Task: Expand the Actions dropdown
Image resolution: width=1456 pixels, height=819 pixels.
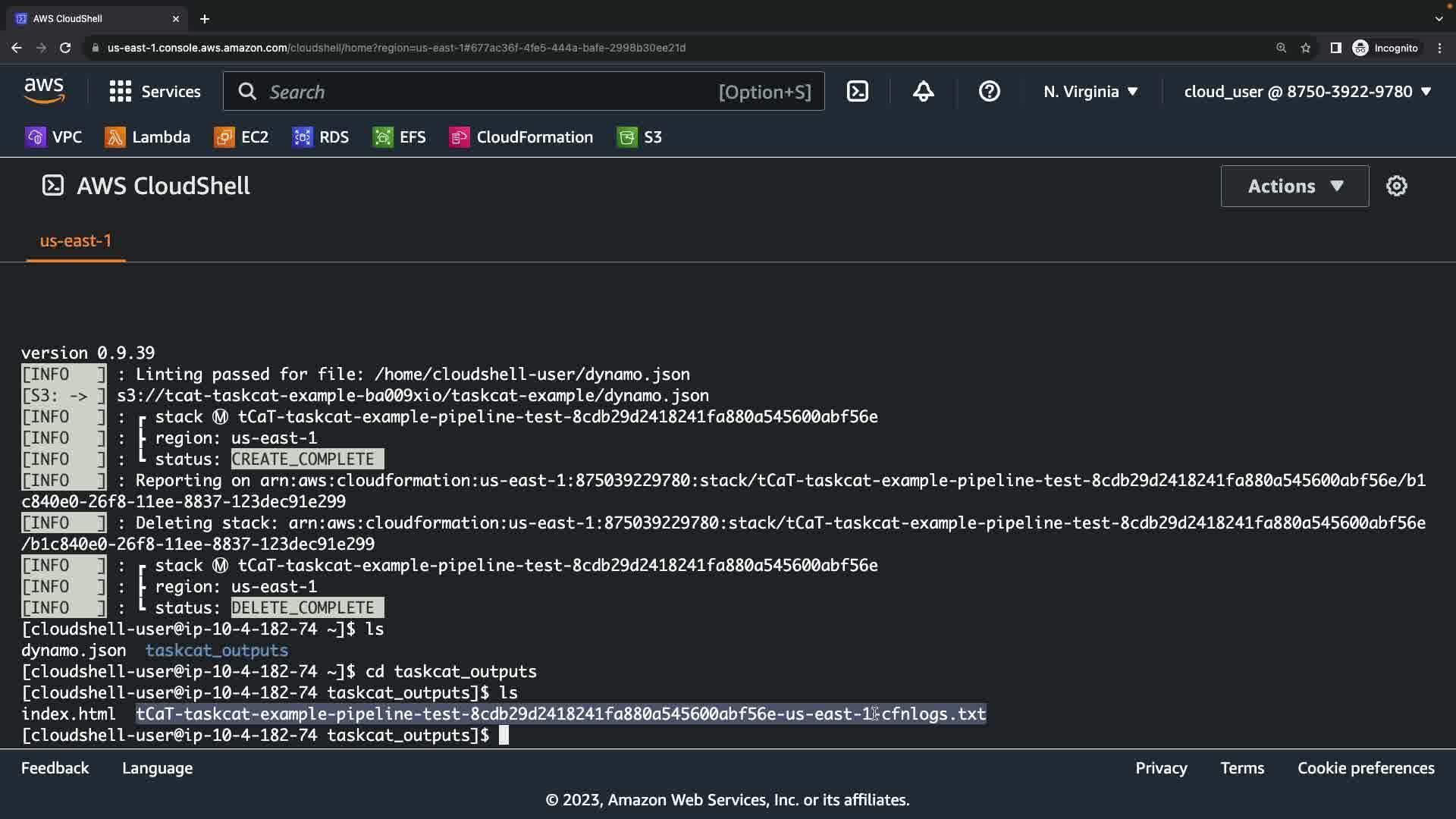Action: pos(1294,186)
